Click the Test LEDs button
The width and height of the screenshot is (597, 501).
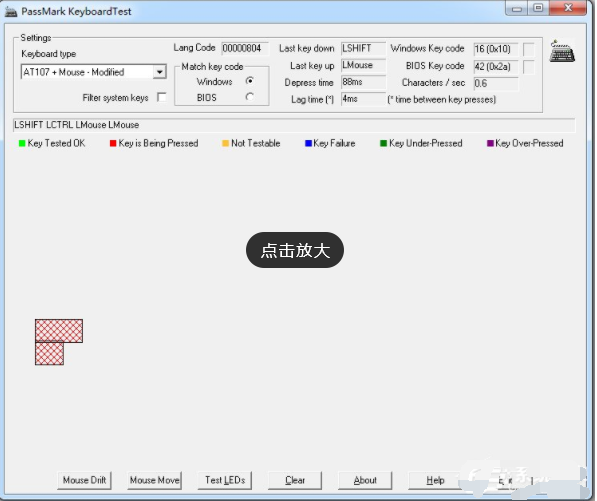coord(225,480)
